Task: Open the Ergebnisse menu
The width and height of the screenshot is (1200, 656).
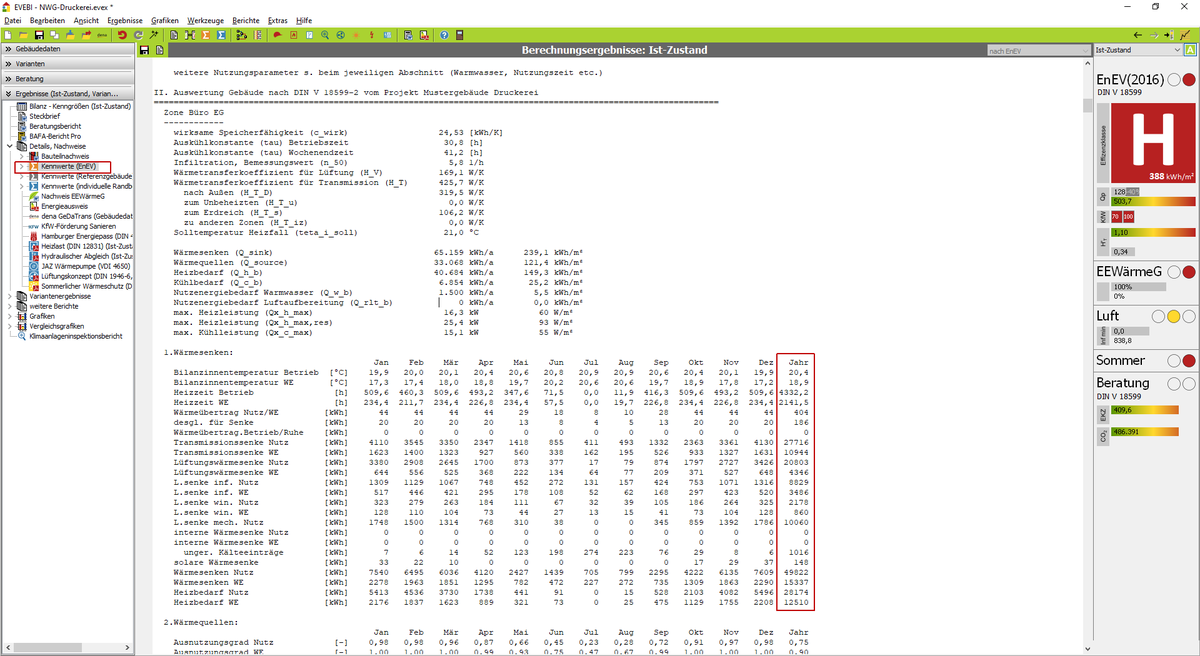Action: click(x=126, y=20)
